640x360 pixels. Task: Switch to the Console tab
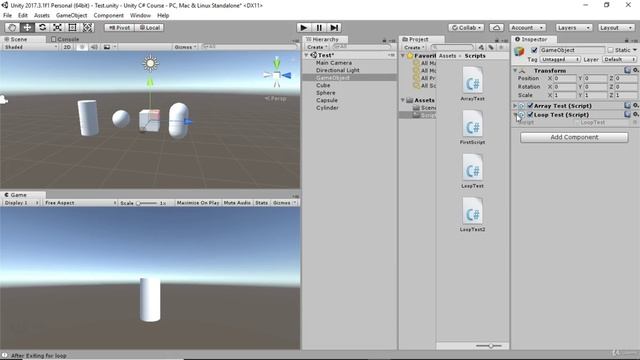pos(65,39)
